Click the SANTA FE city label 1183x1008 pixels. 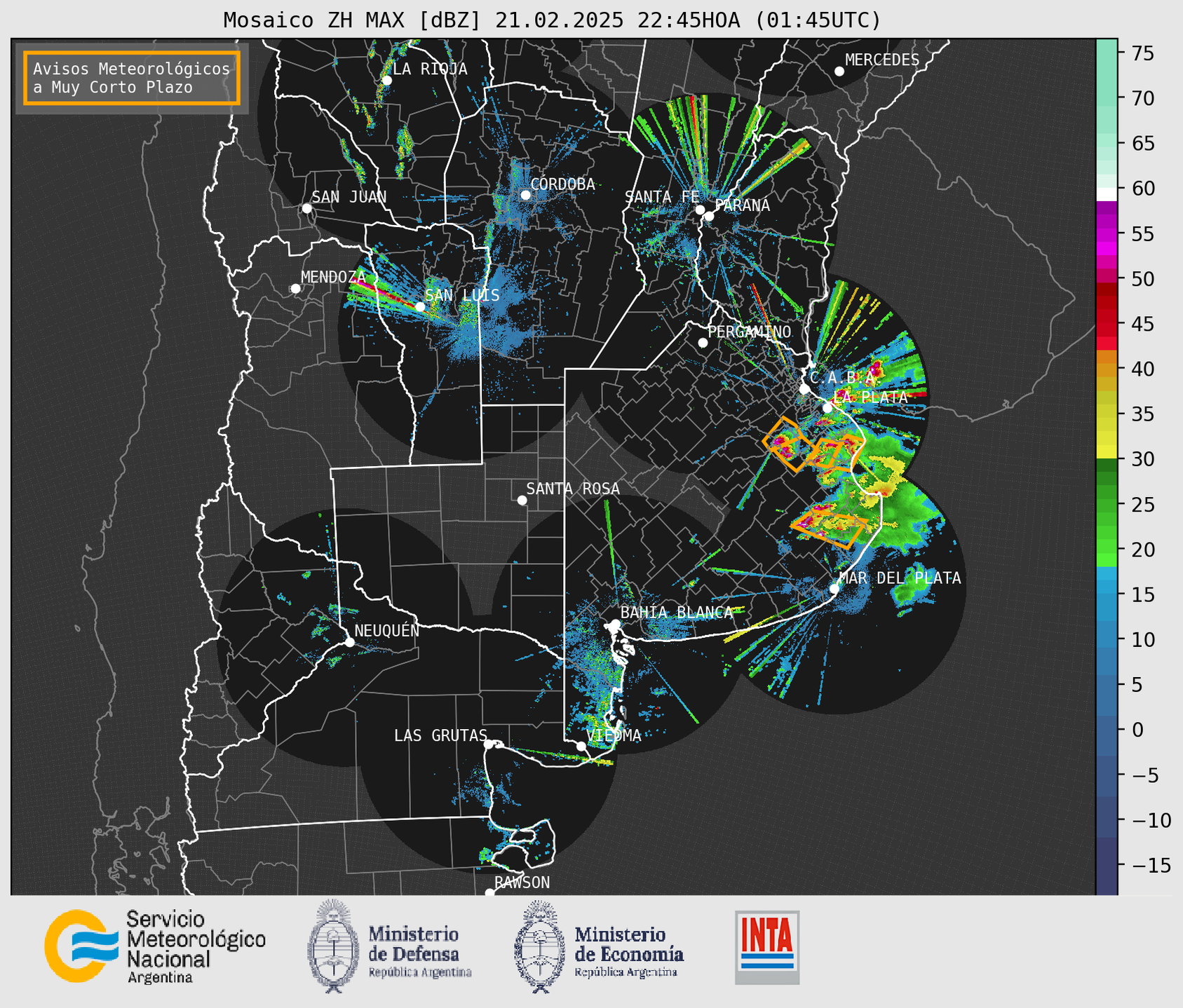[x=662, y=197]
